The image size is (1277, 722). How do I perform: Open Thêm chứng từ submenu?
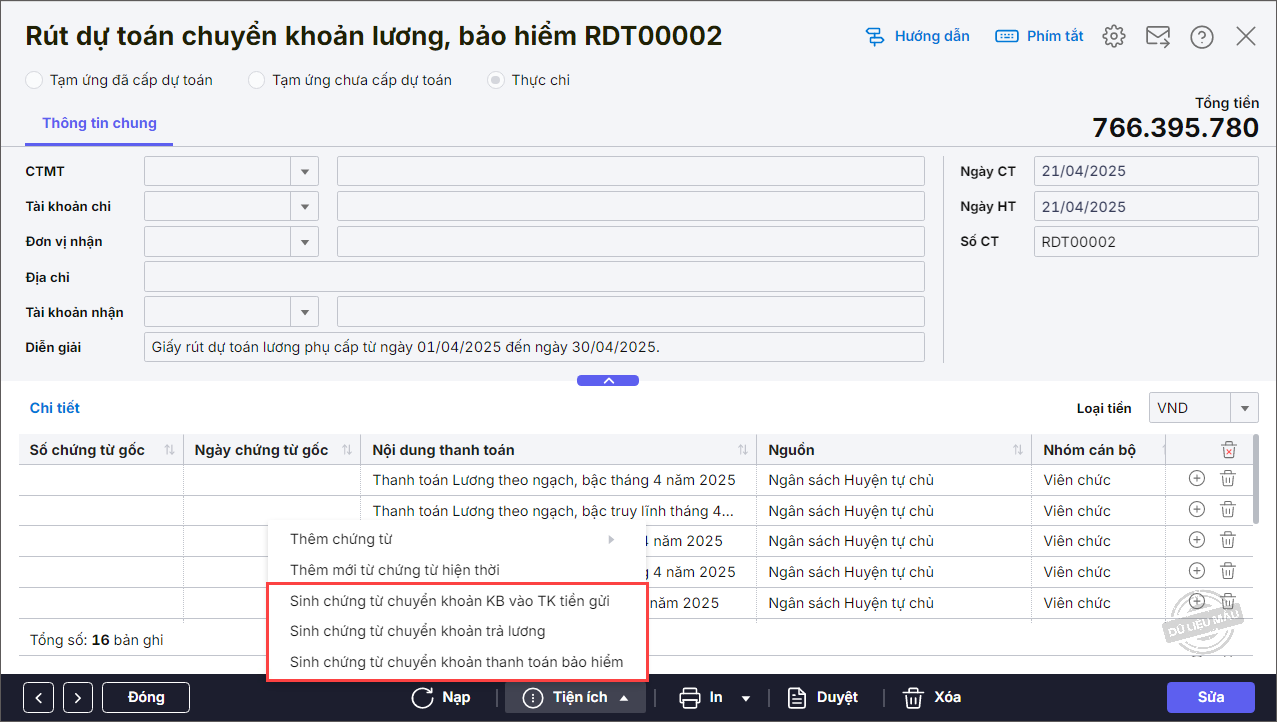pyautogui.click(x=457, y=539)
